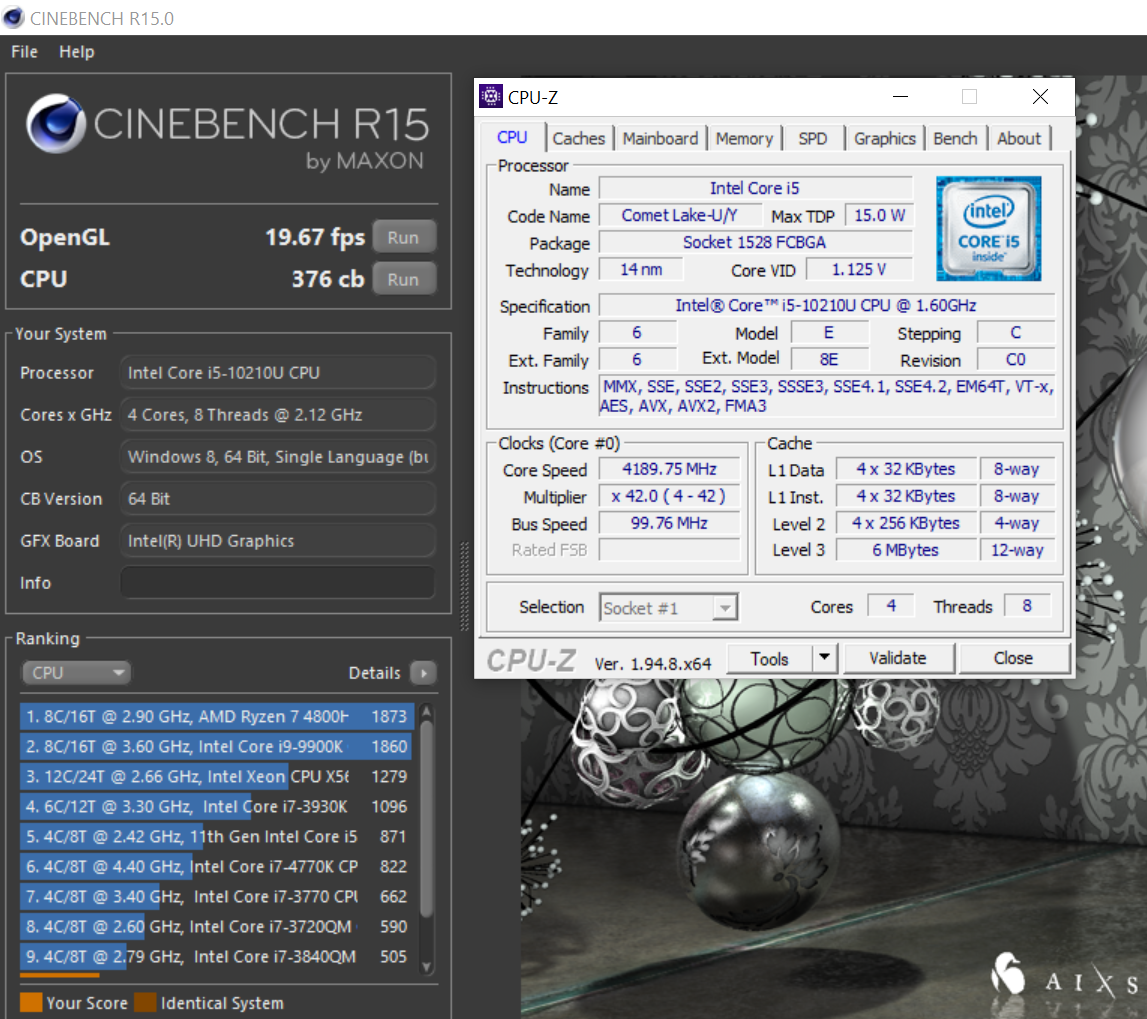Select the Intel Core i7-4770K ranking row
This screenshot has width=1147, height=1019.
coord(217,866)
